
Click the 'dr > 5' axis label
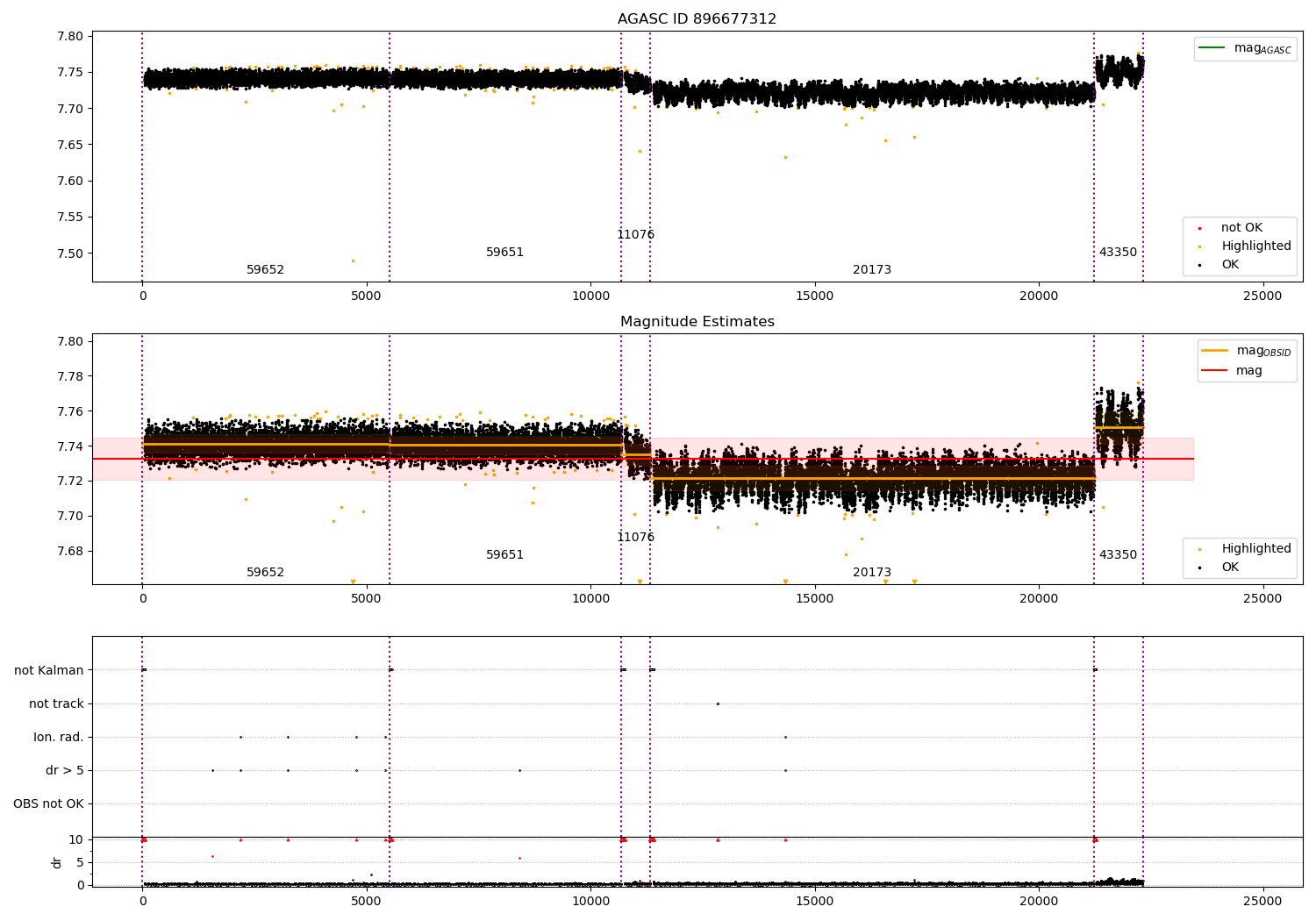click(65, 770)
